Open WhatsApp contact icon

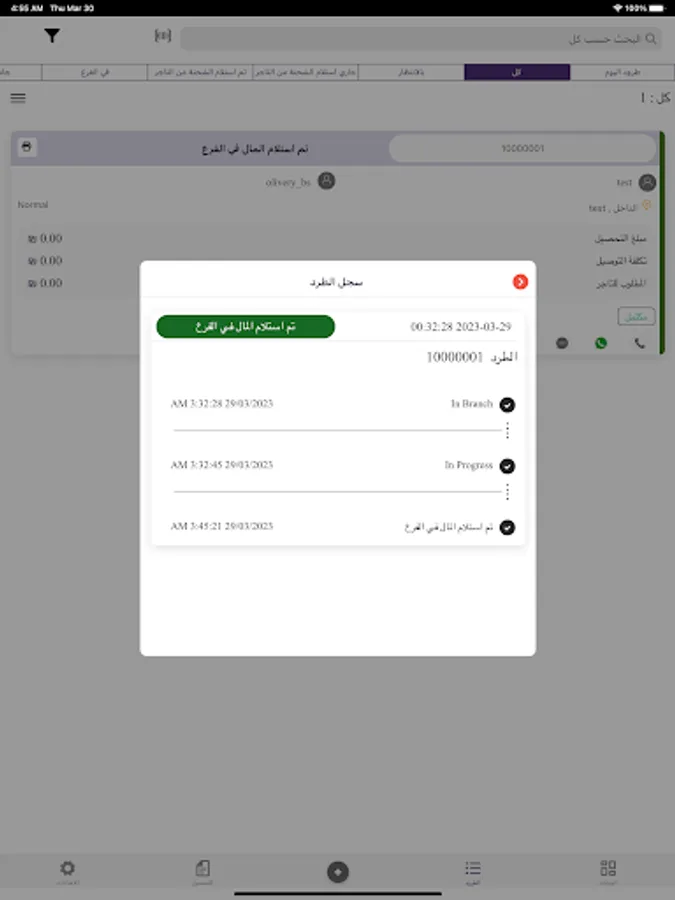[x=601, y=343]
